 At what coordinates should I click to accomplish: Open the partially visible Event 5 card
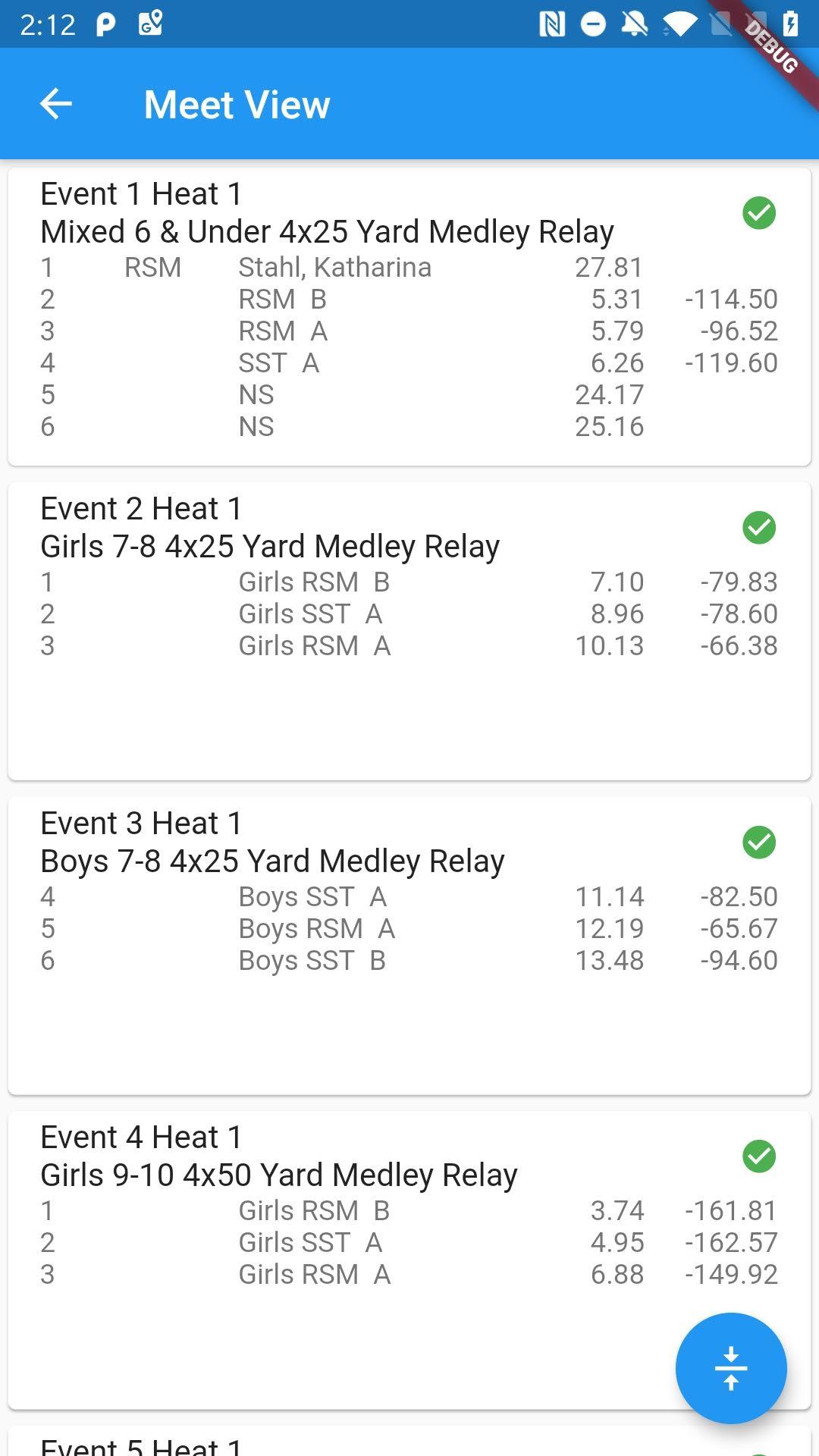(x=142, y=1445)
